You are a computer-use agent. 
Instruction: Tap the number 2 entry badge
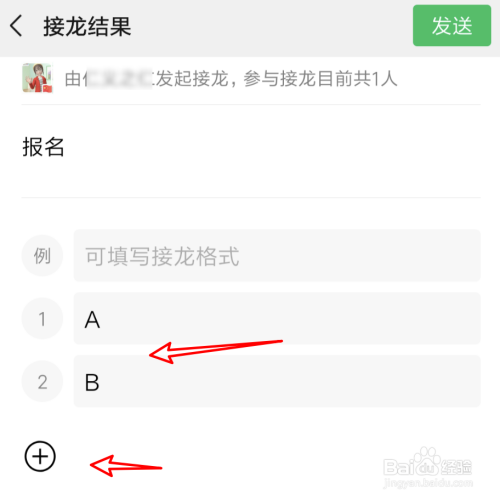tap(42, 381)
